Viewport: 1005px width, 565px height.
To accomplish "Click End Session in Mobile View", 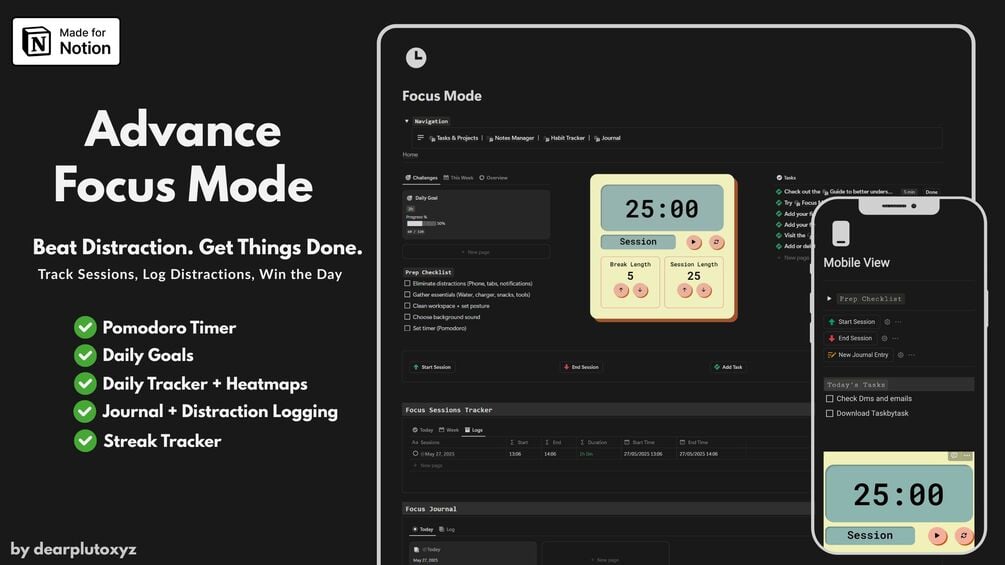I will (850, 338).
